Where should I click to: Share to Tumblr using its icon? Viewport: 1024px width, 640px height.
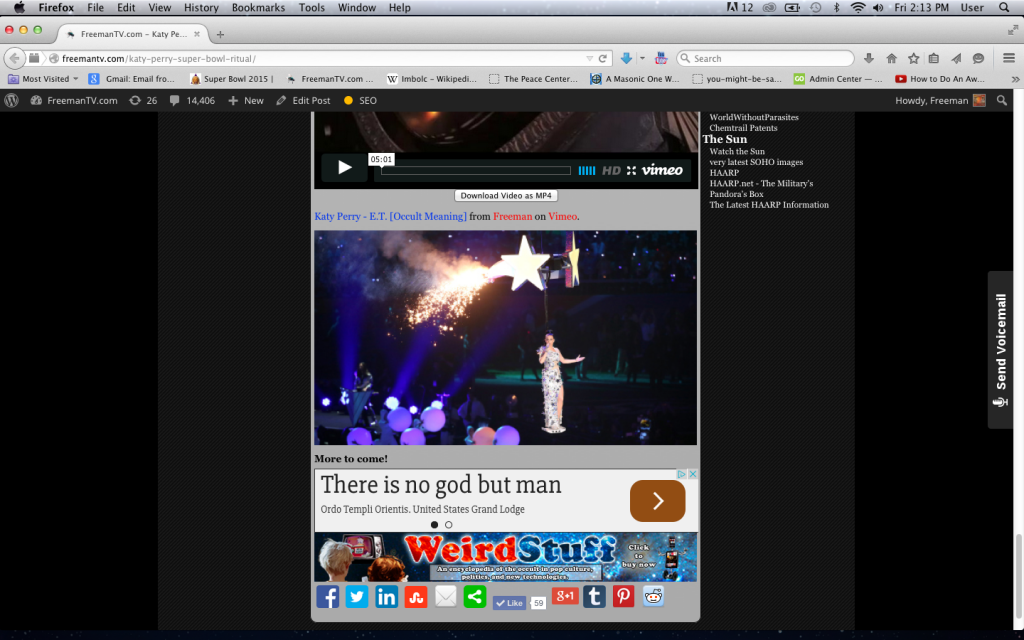pos(594,597)
